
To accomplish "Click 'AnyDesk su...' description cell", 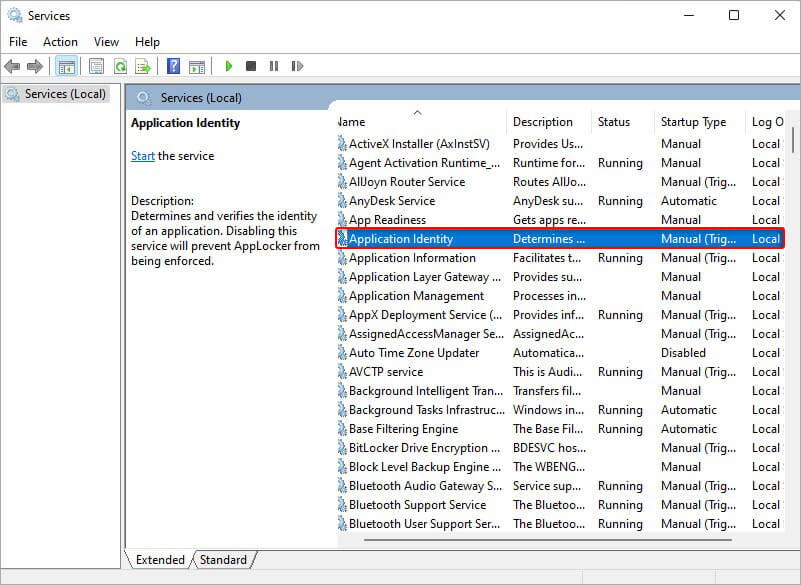I will point(548,201).
